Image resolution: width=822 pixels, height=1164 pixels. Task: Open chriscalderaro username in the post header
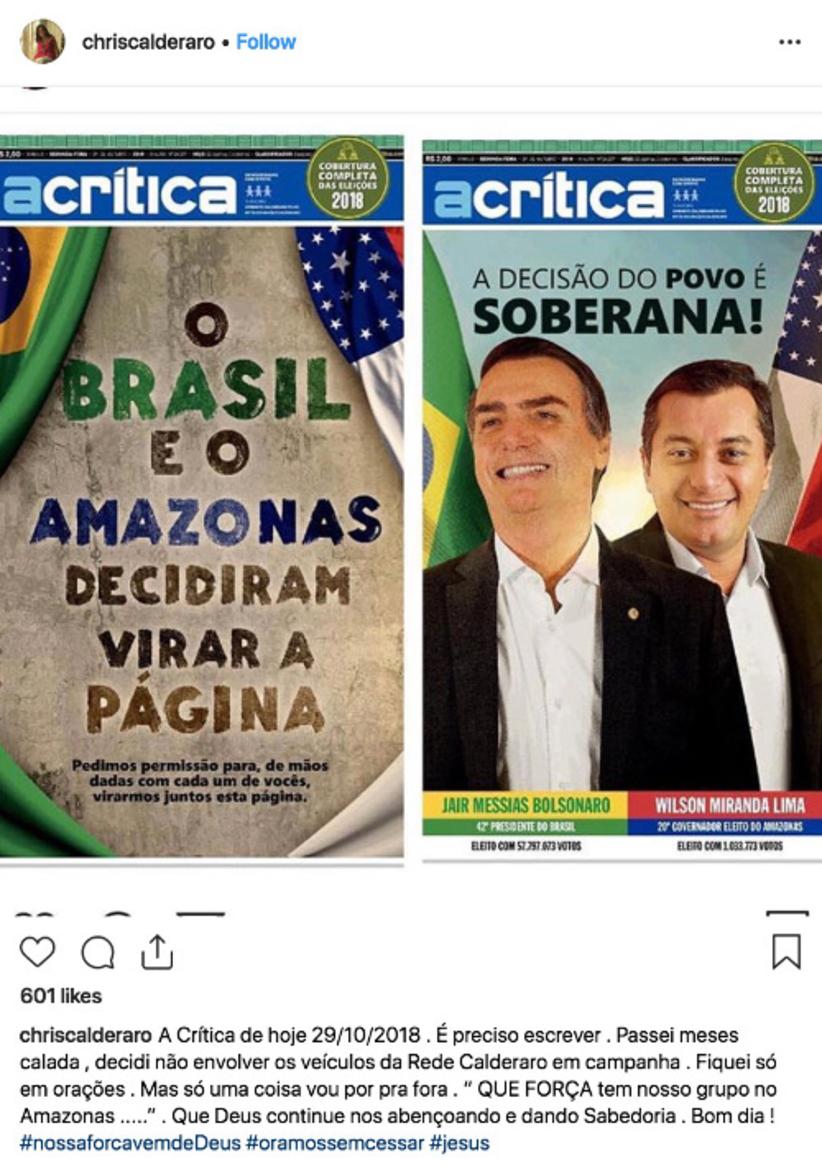click(x=149, y=42)
